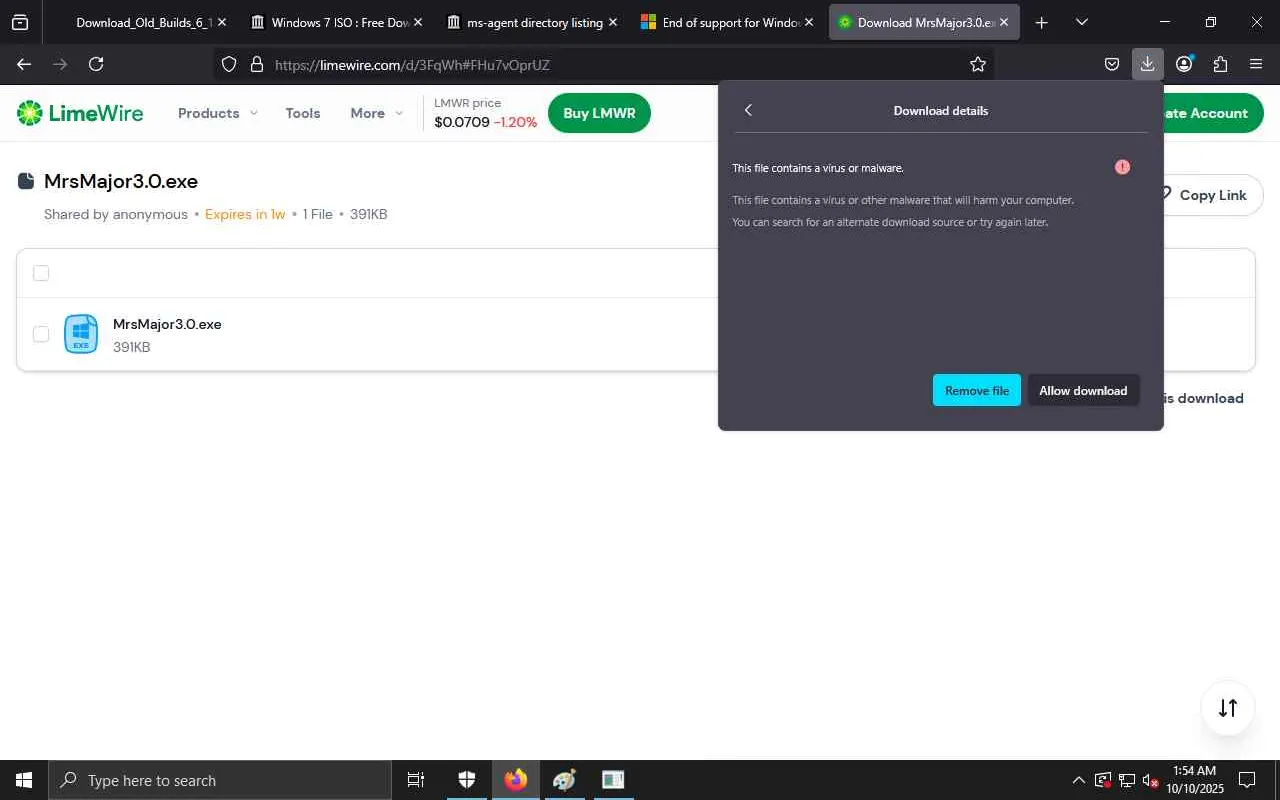
Task: Click the Windows taskbar search box
Action: 220,780
